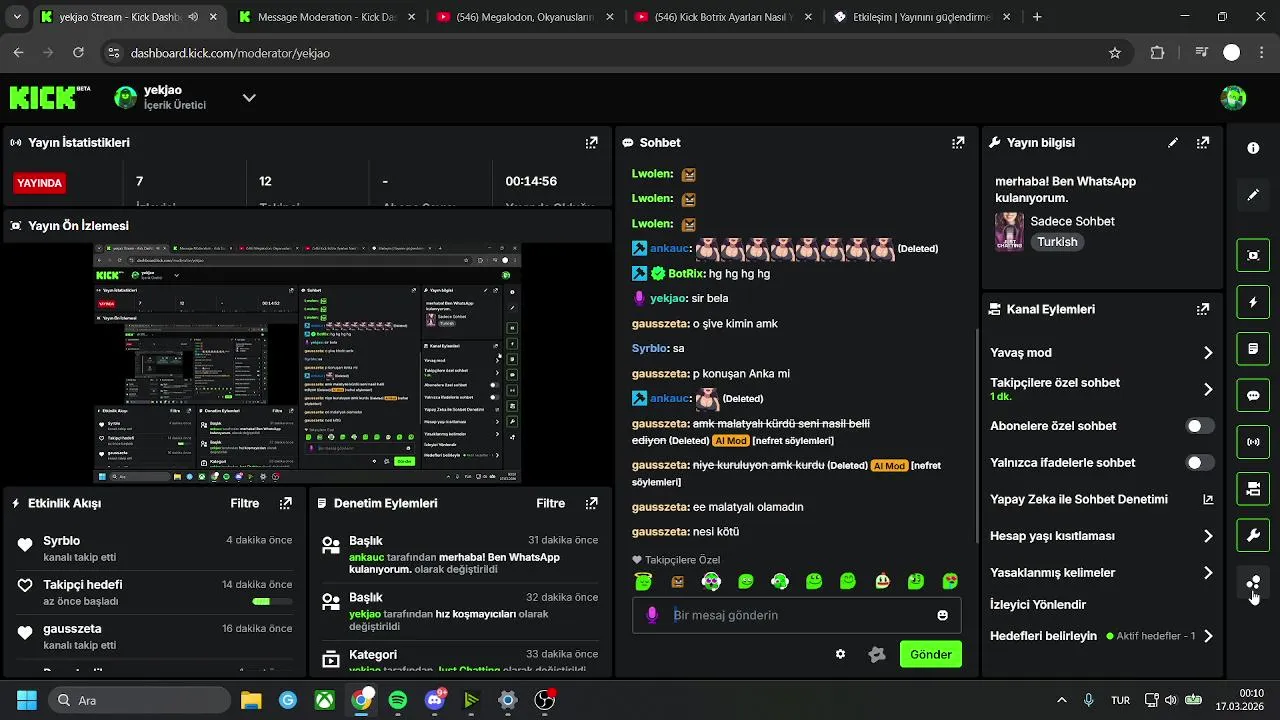
Task: Switch to Etkileşim browser tab
Action: 921,17
